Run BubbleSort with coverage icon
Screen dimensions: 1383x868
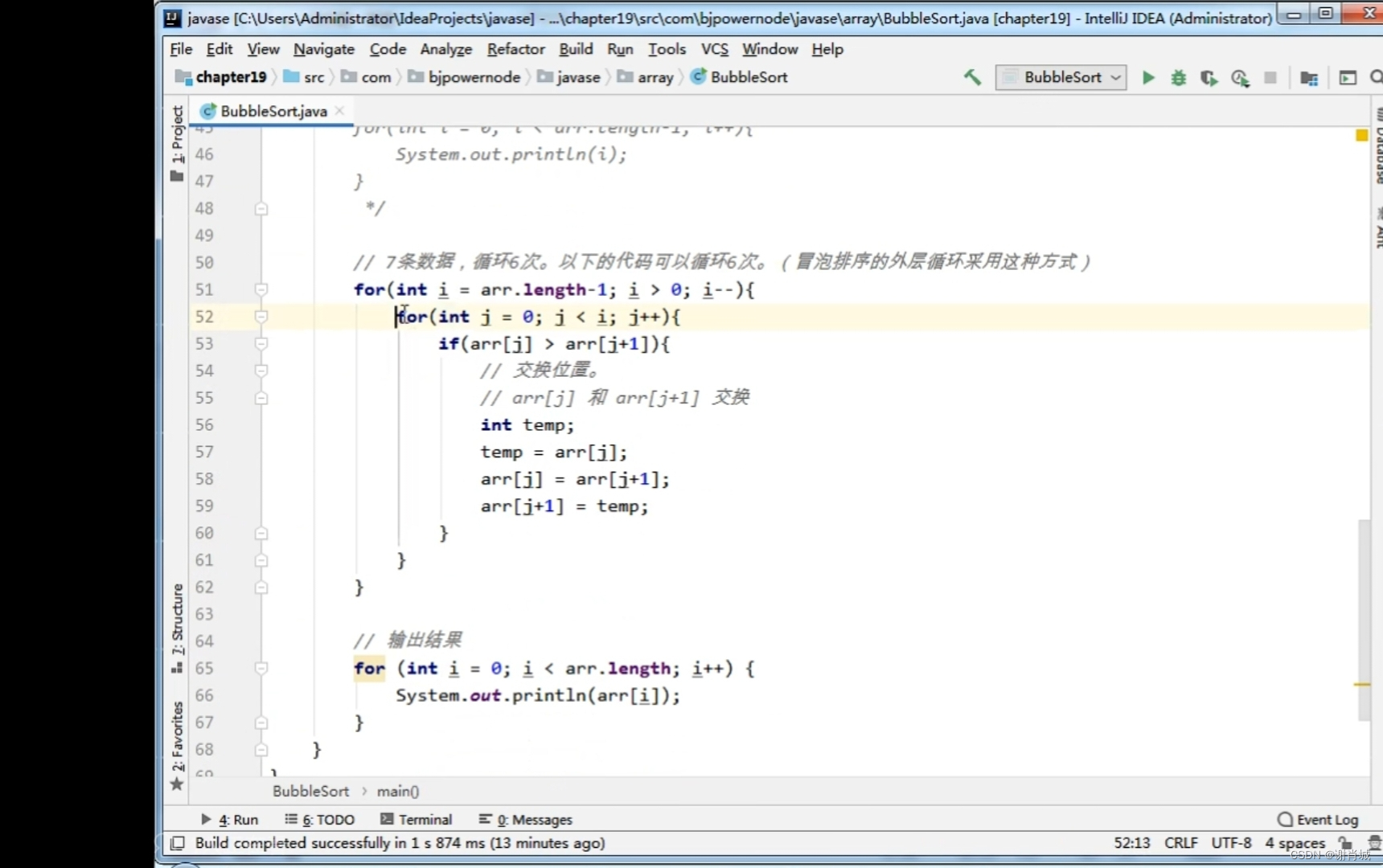click(1209, 78)
